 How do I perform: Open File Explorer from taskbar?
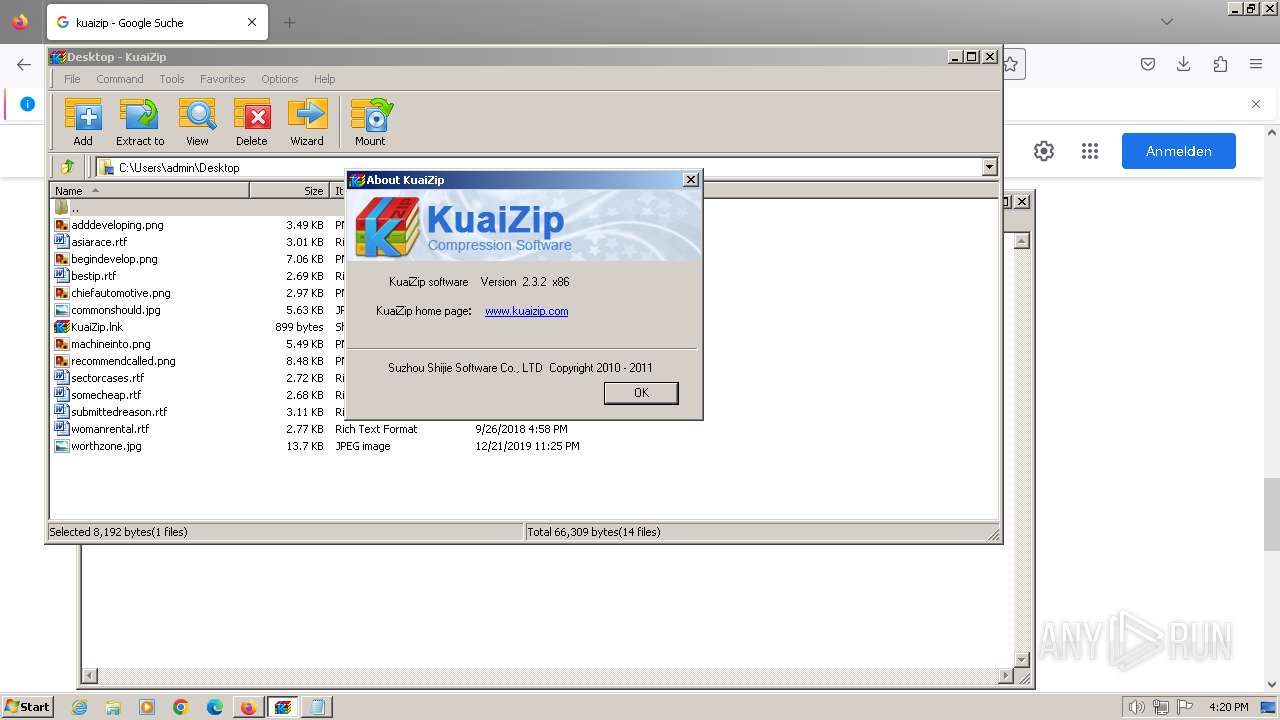(x=113, y=707)
